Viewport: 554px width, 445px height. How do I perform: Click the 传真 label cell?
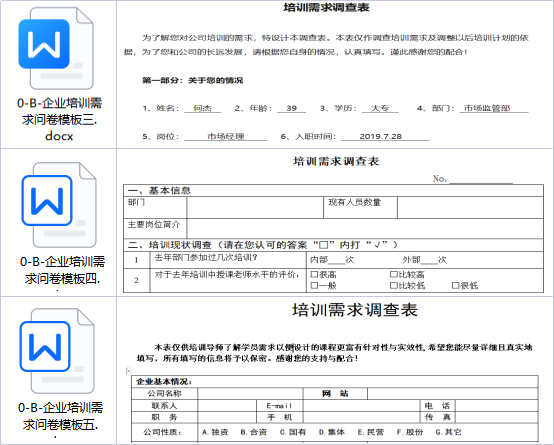[437, 417]
